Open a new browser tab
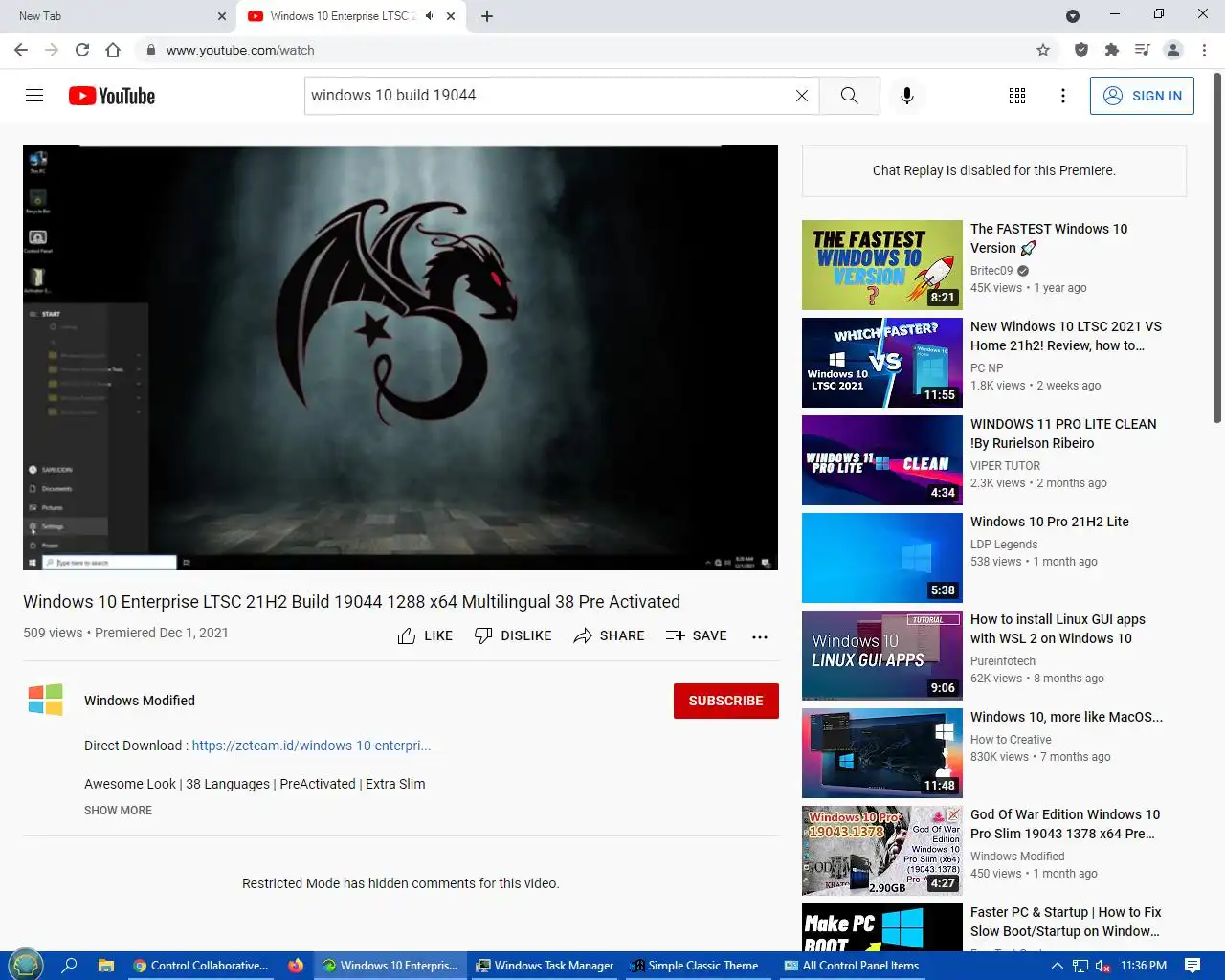Image resolution: width=1225 pixels, height=980 pixels. pos(487,16)
